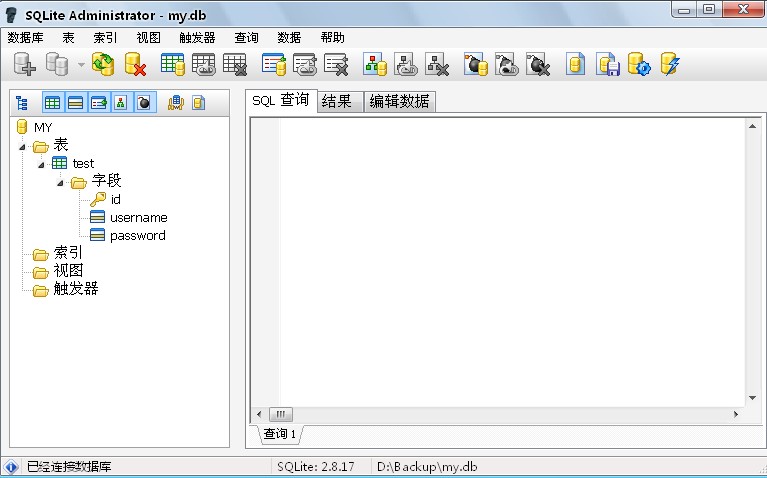767x478 pixels.
Task: Click the delete trigger bomb icon
Action: pos(538,64)
